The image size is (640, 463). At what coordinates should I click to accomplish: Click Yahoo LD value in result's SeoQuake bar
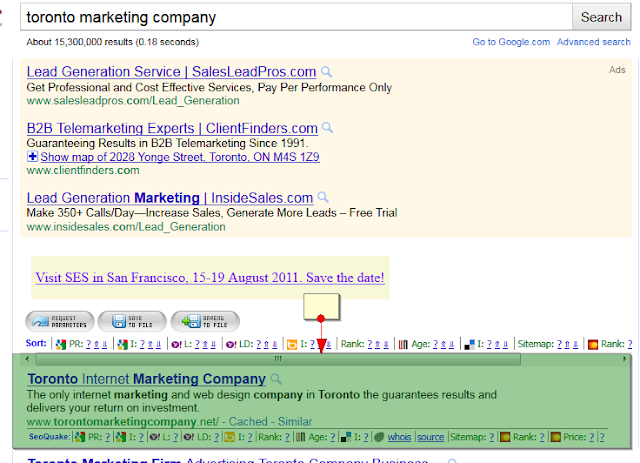(x=216, y=437)
